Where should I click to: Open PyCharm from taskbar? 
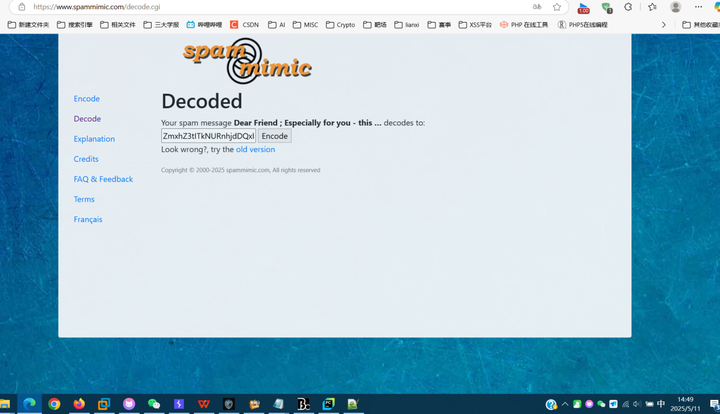point(328,404)
